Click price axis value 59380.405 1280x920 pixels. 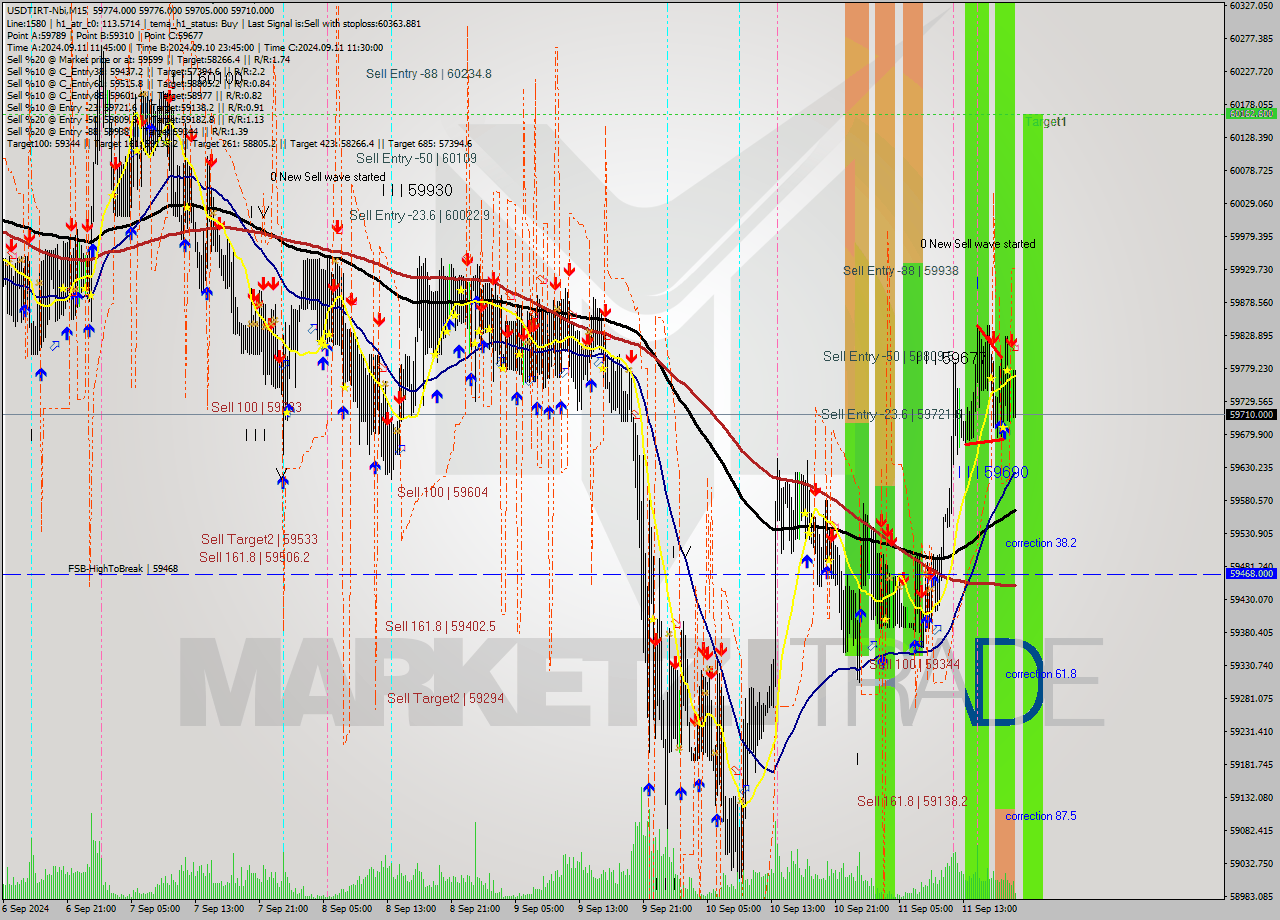tap(1251, 632)
